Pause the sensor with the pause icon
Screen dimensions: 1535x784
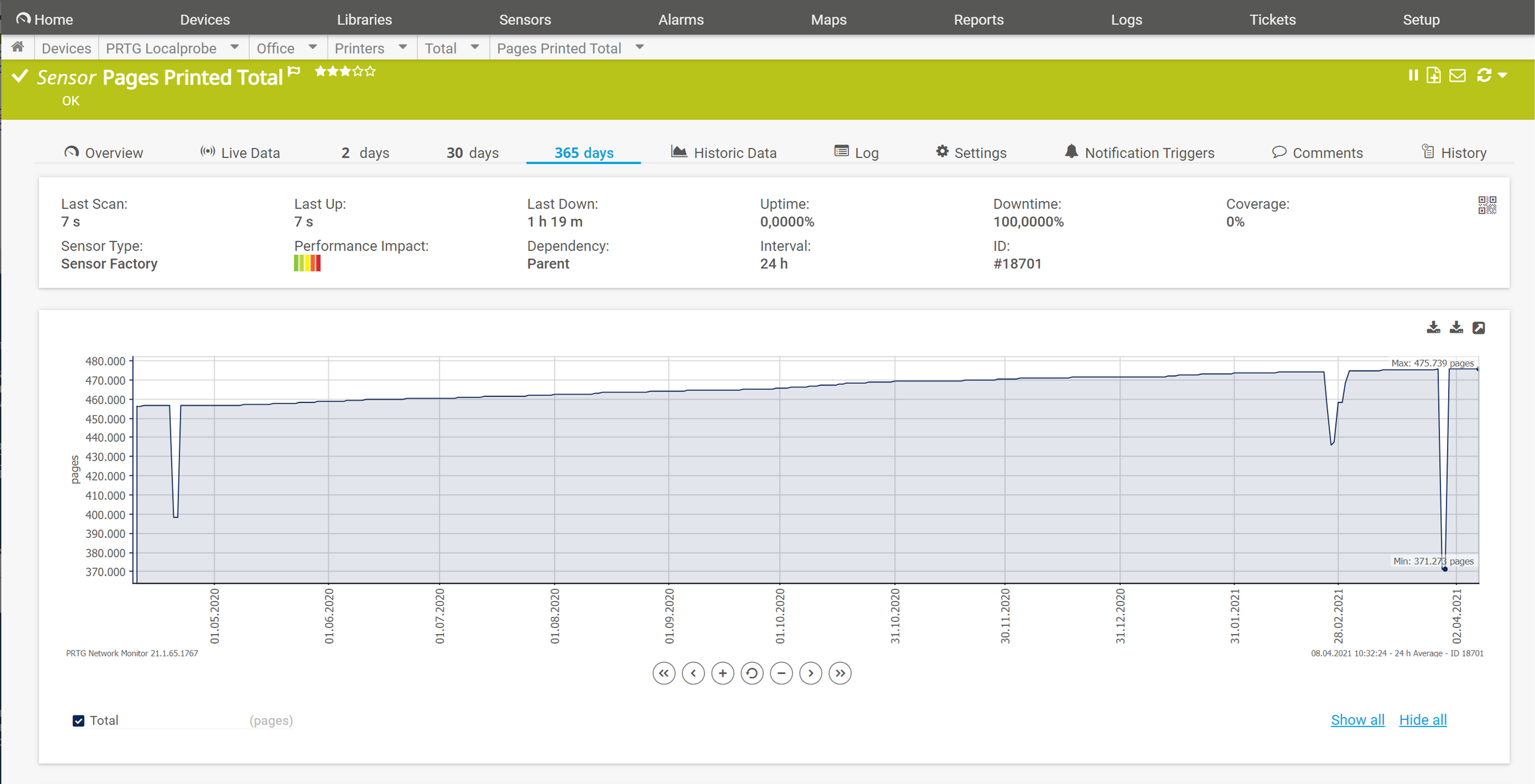(1413, 75)
